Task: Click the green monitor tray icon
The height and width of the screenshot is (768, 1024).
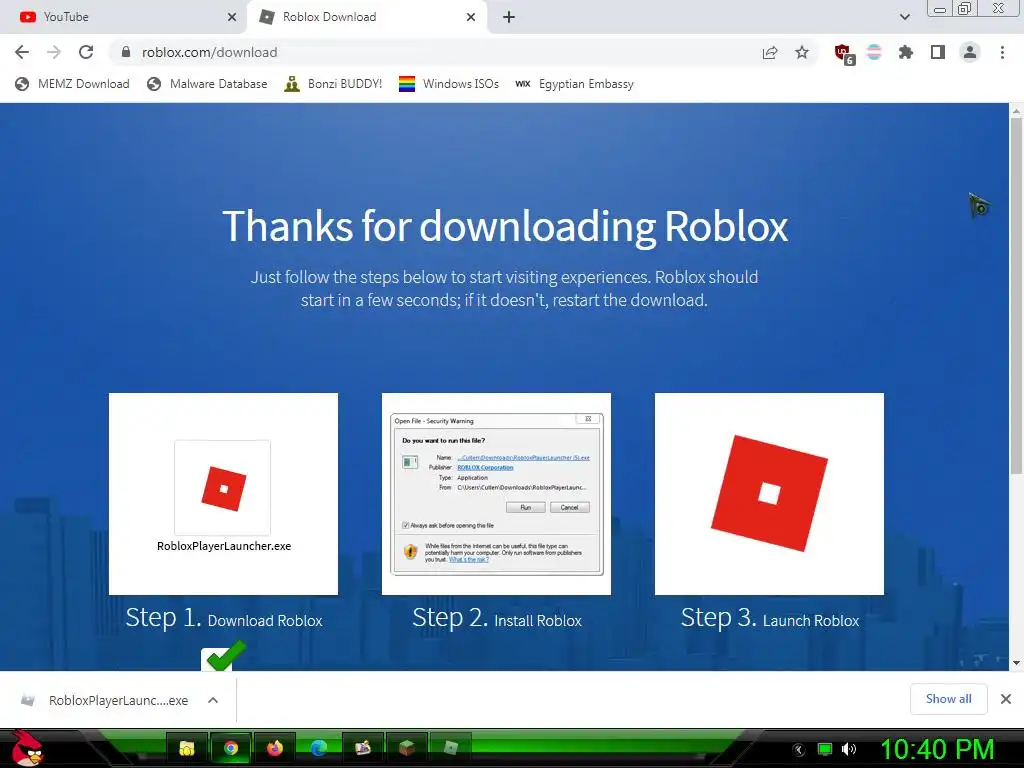Action: [x=825, y=749]
